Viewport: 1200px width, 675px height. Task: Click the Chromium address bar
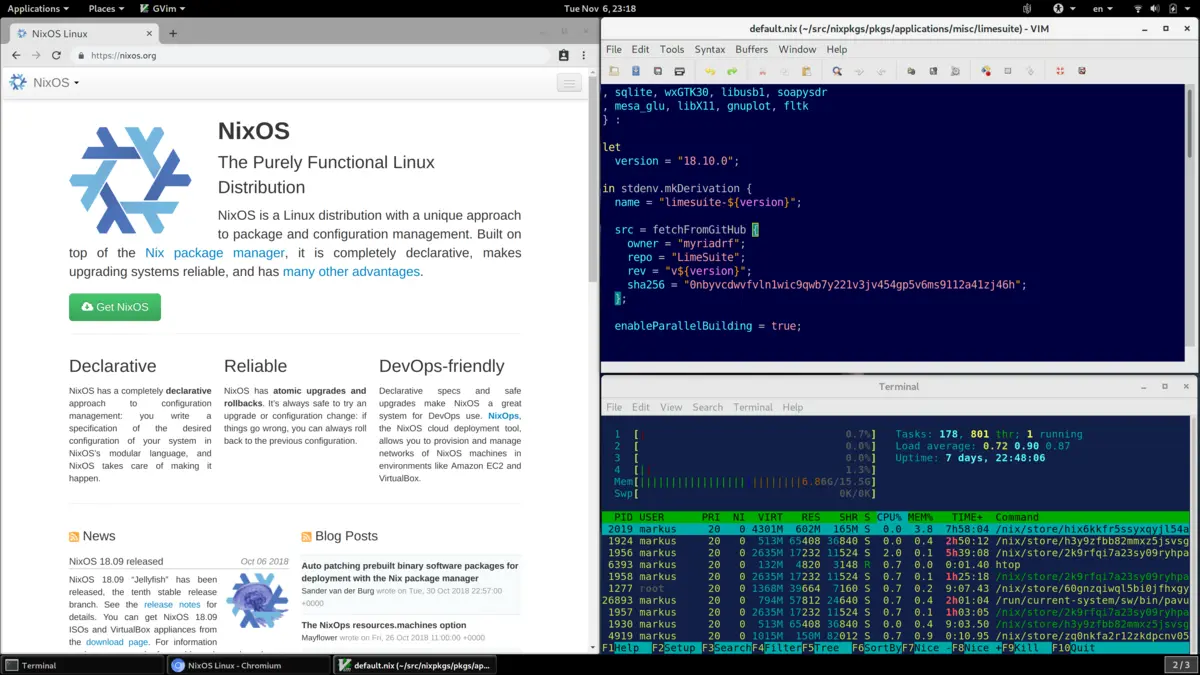[300, 55]
